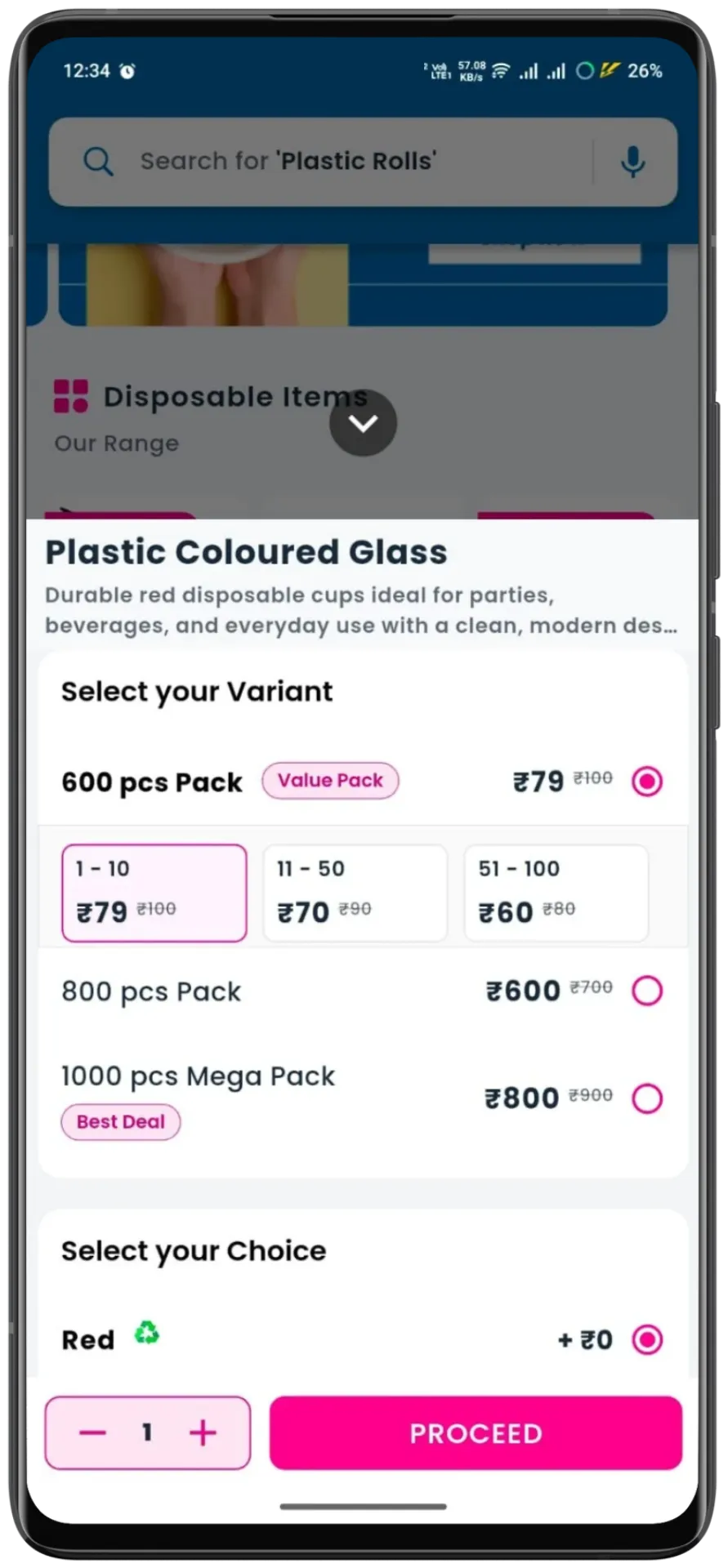
Task: Tap the Best Deal badge
Action: pos(120,1121)
